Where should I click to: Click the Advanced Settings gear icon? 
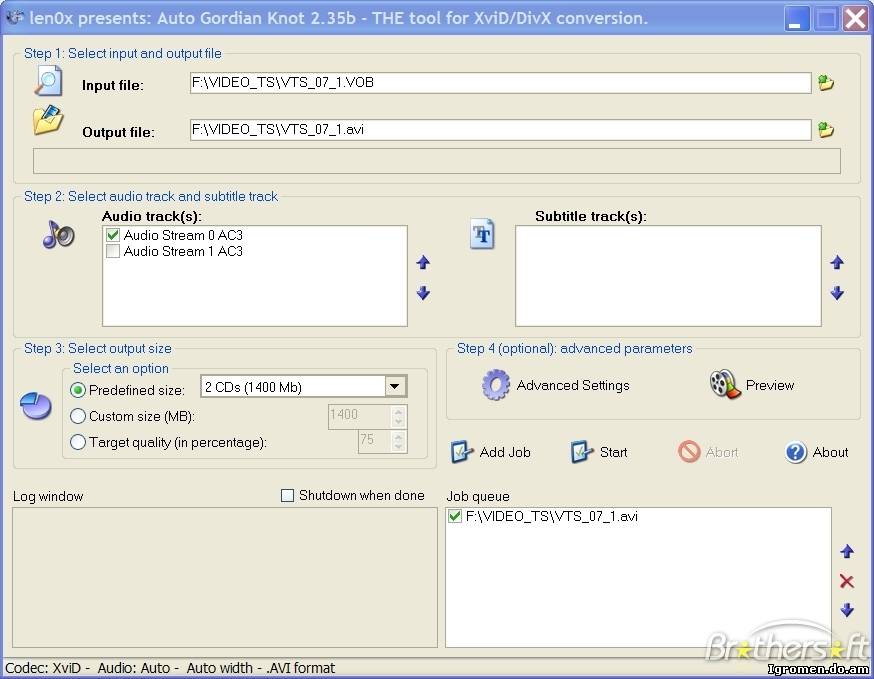point(496,385)
